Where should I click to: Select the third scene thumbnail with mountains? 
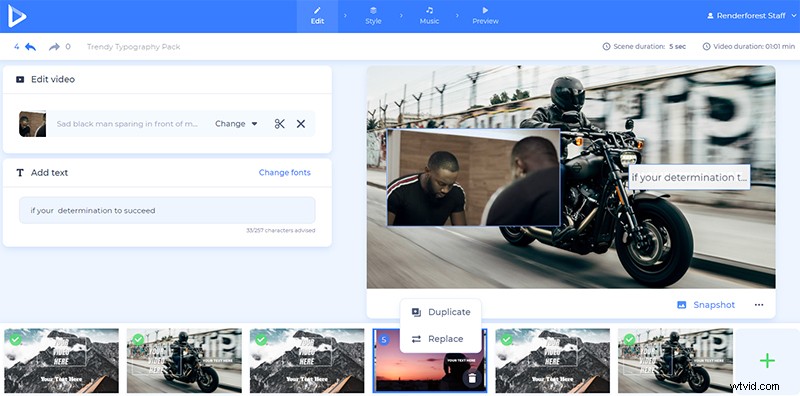pos(307,361)
